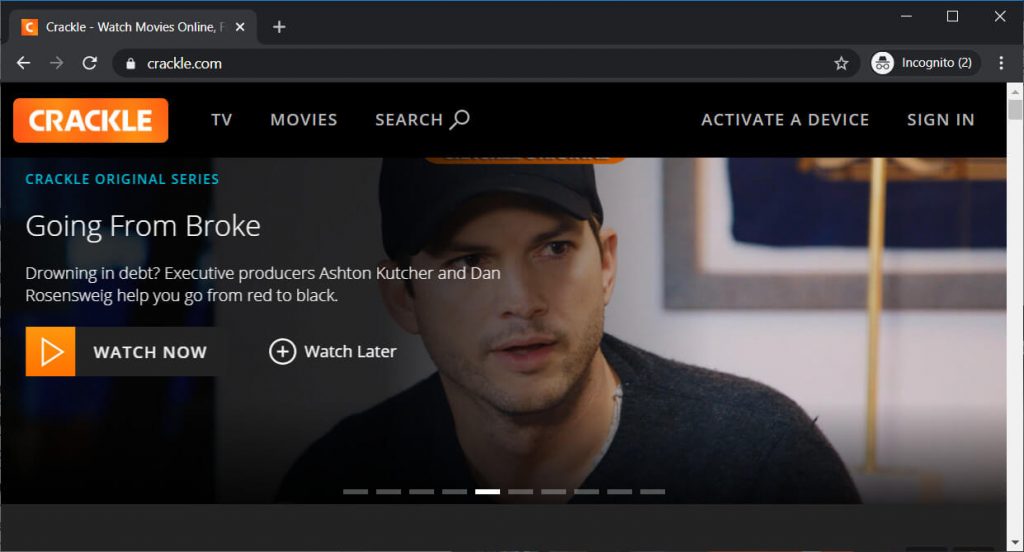This screenshot has height=552, width=1024.
Task: Open the TV menu
Action: pos(221,120)
